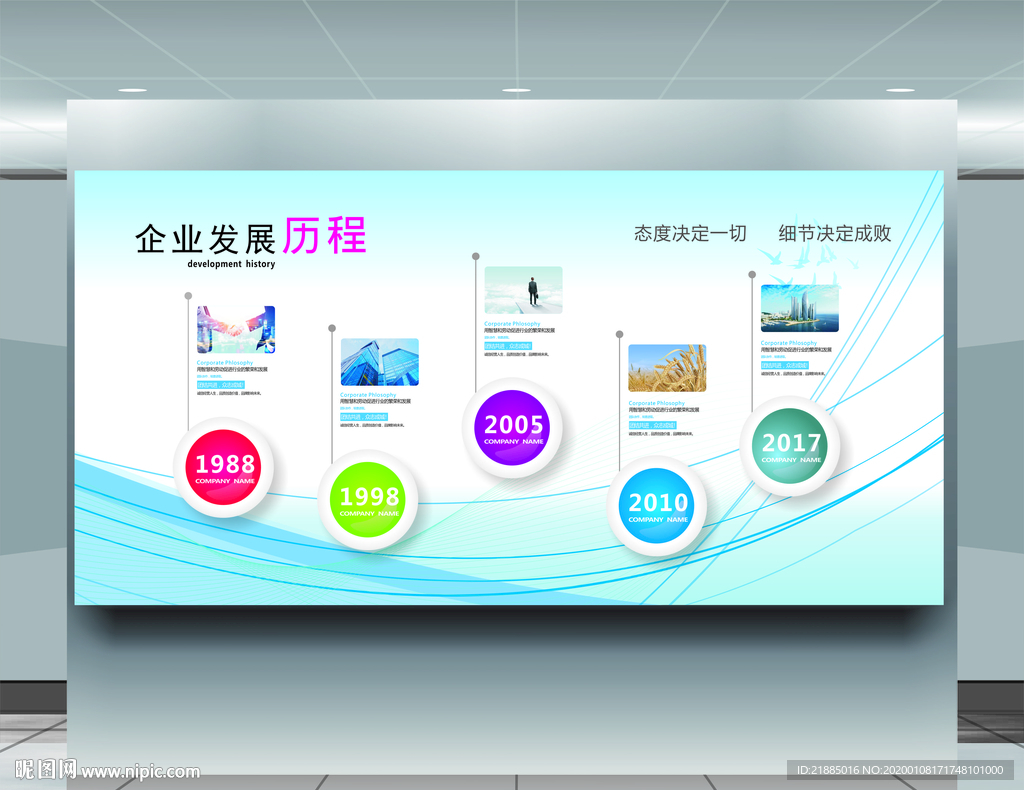Click the black 企业发展 title text
Image resolution: width=1024 pixels, height=790 pixels.
tap(205, 239)
